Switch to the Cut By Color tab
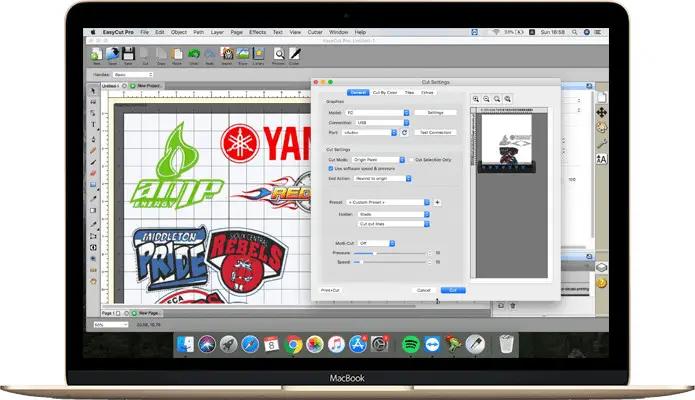Screen dimensions: 695x400 [385, 92]
